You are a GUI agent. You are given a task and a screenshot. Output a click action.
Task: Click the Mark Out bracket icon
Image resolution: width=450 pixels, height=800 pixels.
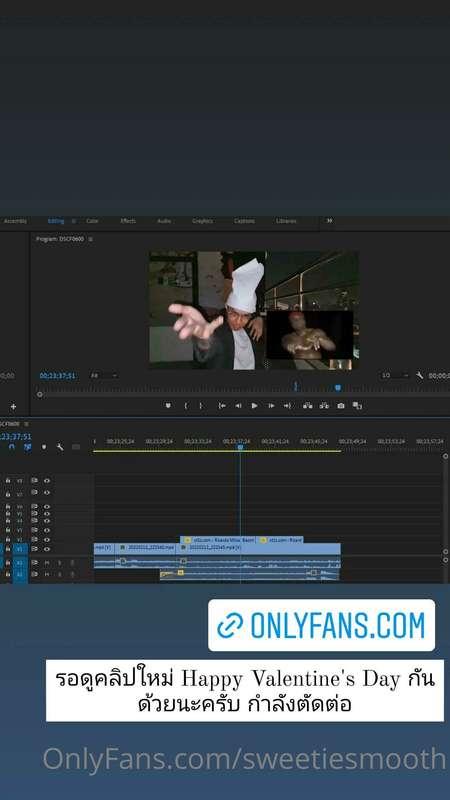tap(201, 406)
